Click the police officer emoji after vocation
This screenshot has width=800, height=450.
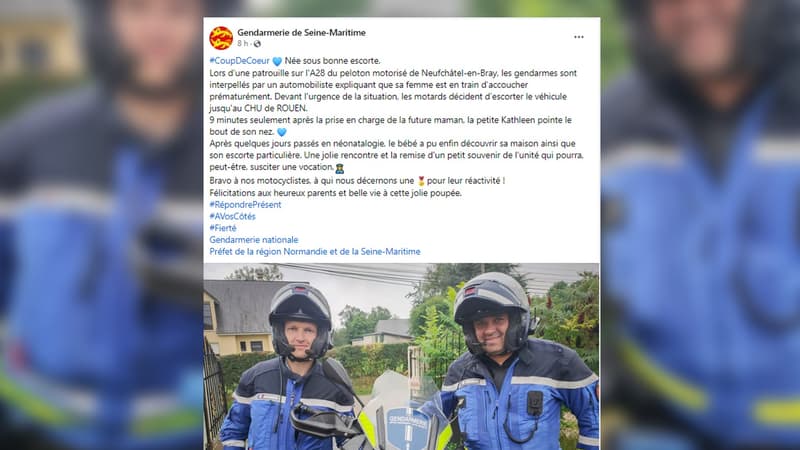point(339,168)
